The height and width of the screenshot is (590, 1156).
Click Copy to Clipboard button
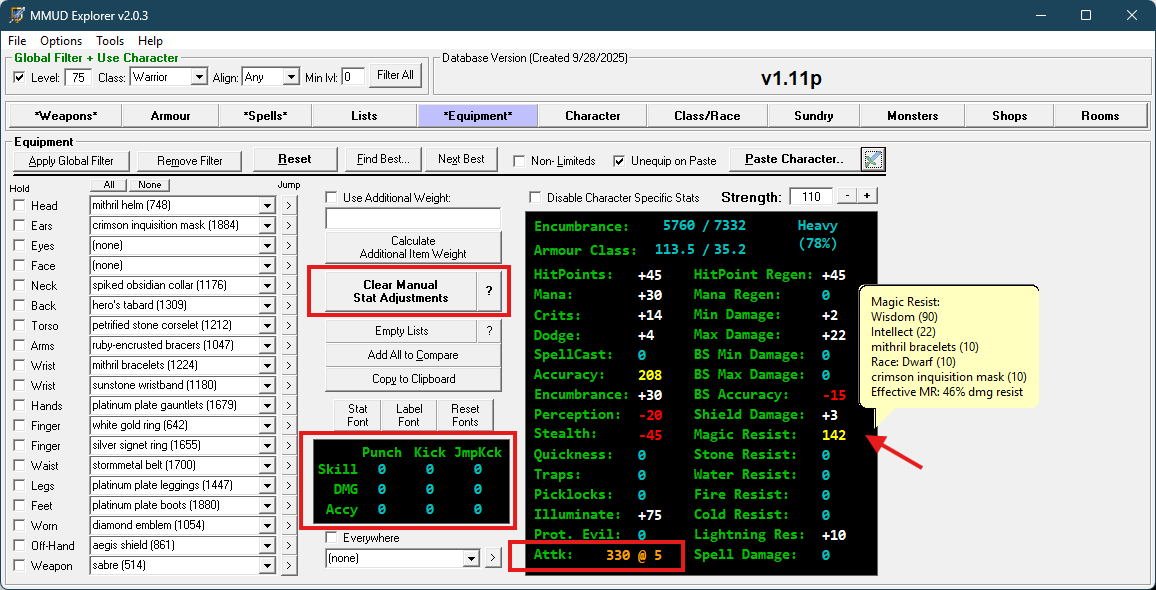click(x=413, y=379)
